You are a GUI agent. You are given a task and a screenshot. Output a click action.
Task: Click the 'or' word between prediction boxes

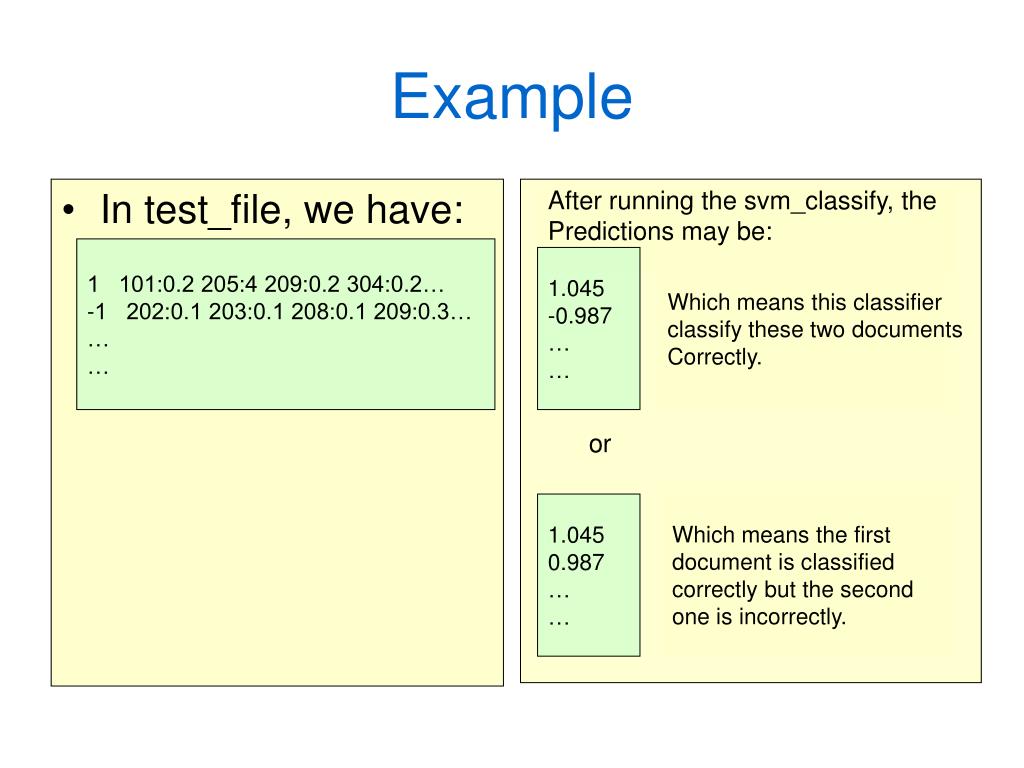pyautogui.click(x=600, y=445)
